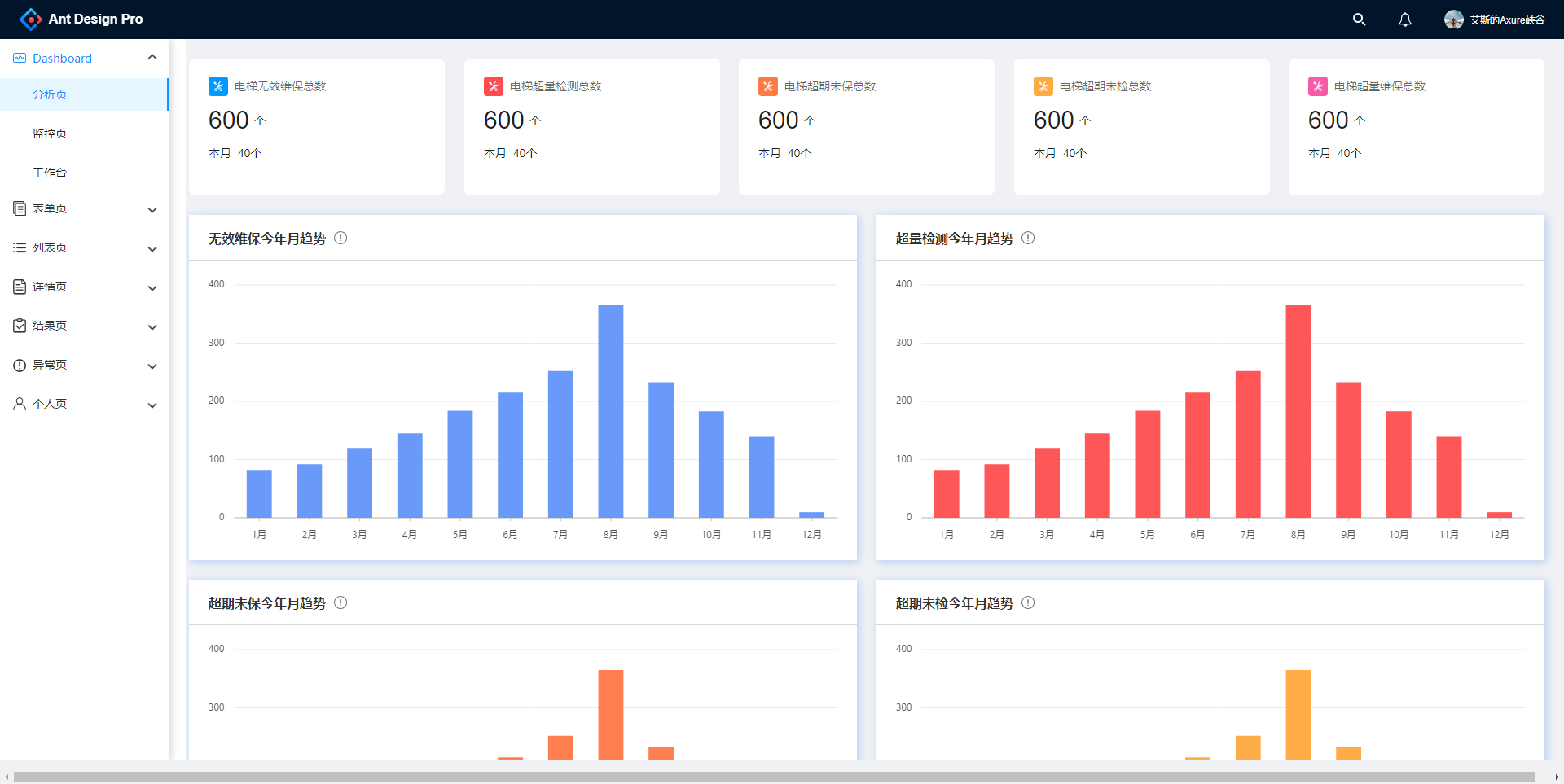The height and width of the screenshot is (784, 1564).
Task: Click the 列表页 list icon
Action: coord(20,247)
